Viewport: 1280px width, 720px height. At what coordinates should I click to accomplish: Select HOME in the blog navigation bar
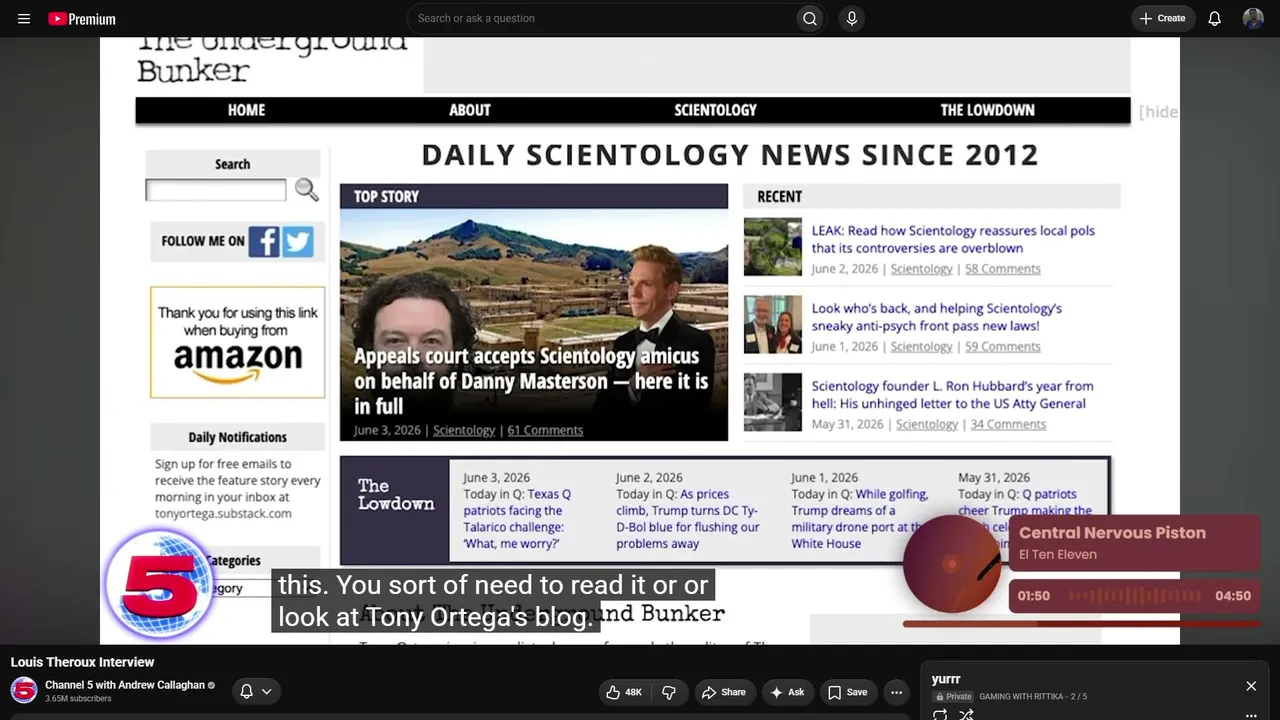point(246,110)
